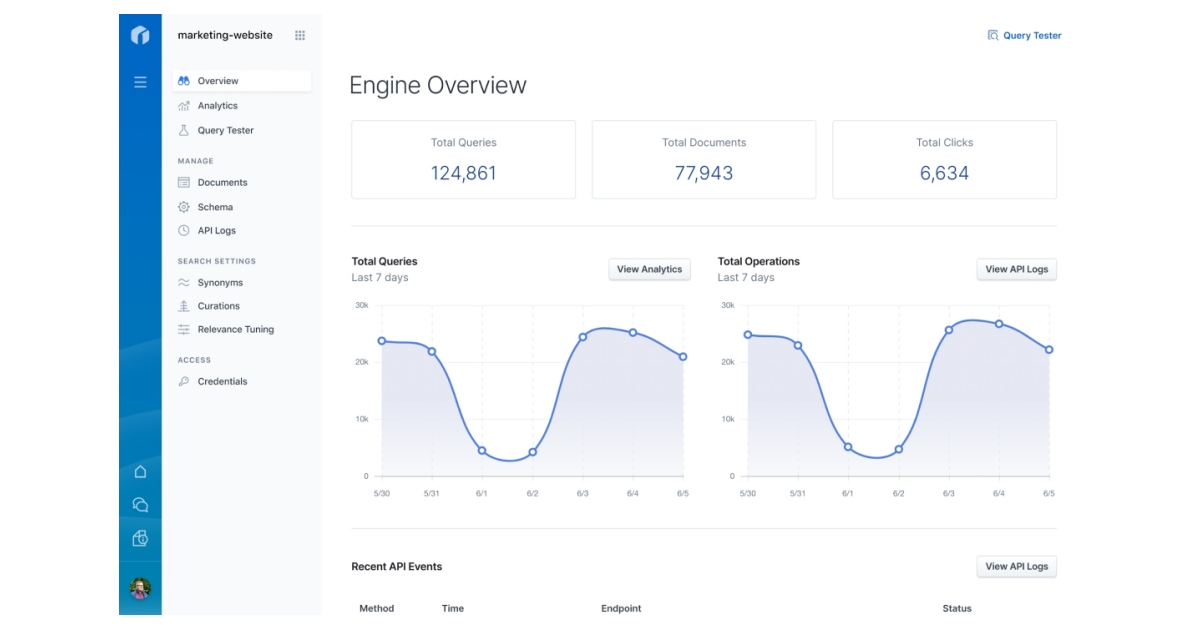Image resolution: width=1200 pixels, height=627 pixels.
Task: Click the Elastic logo in the top sidebar
Action: click(140, 34)
